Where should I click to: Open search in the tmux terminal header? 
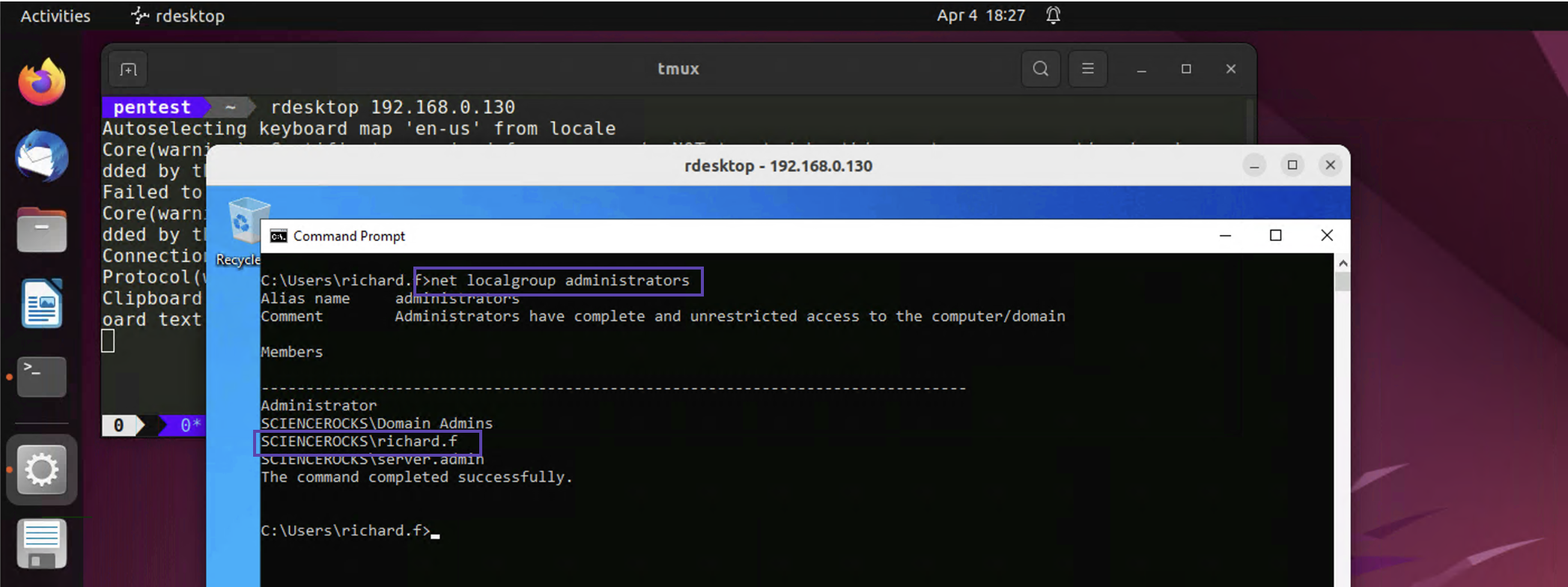tap(1040, 69)
